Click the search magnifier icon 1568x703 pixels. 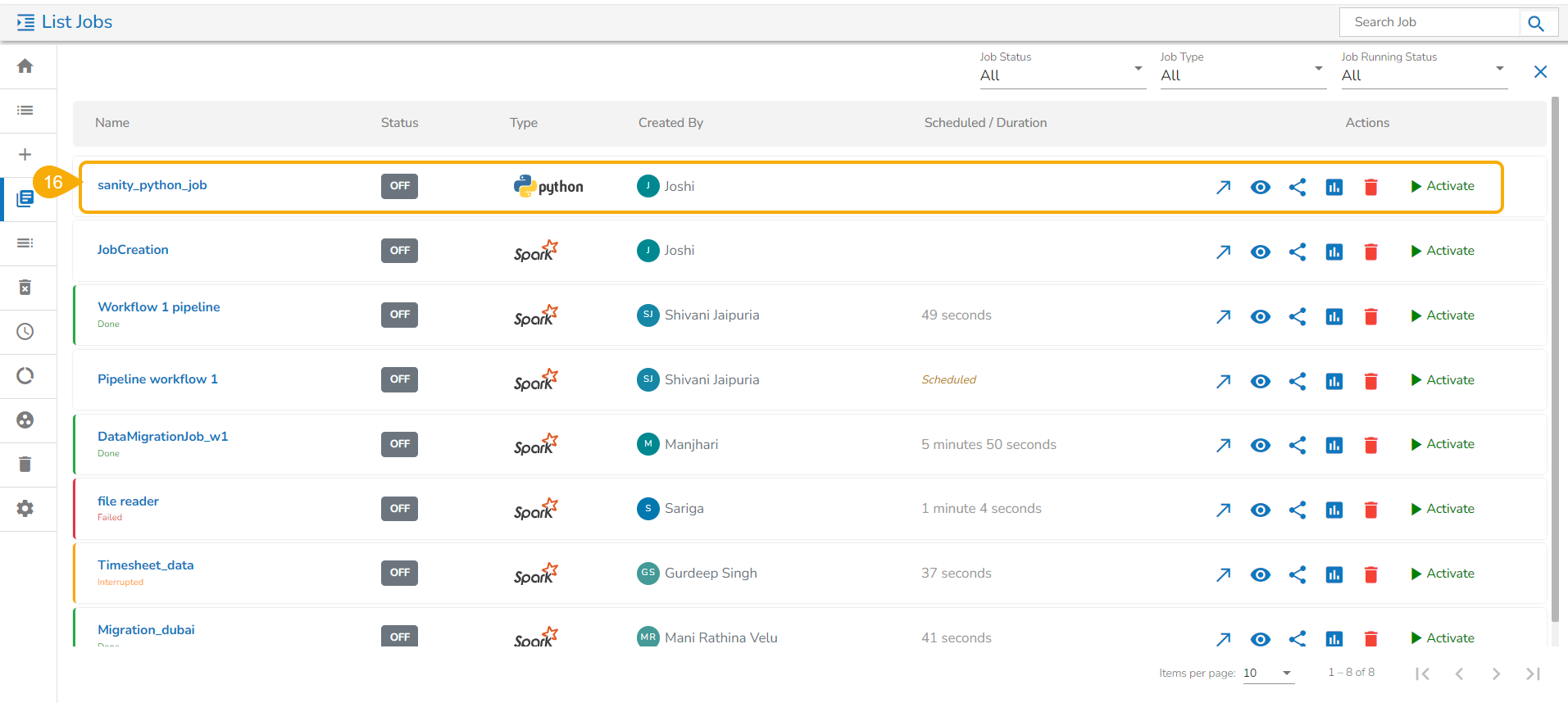pos(1536,23)
